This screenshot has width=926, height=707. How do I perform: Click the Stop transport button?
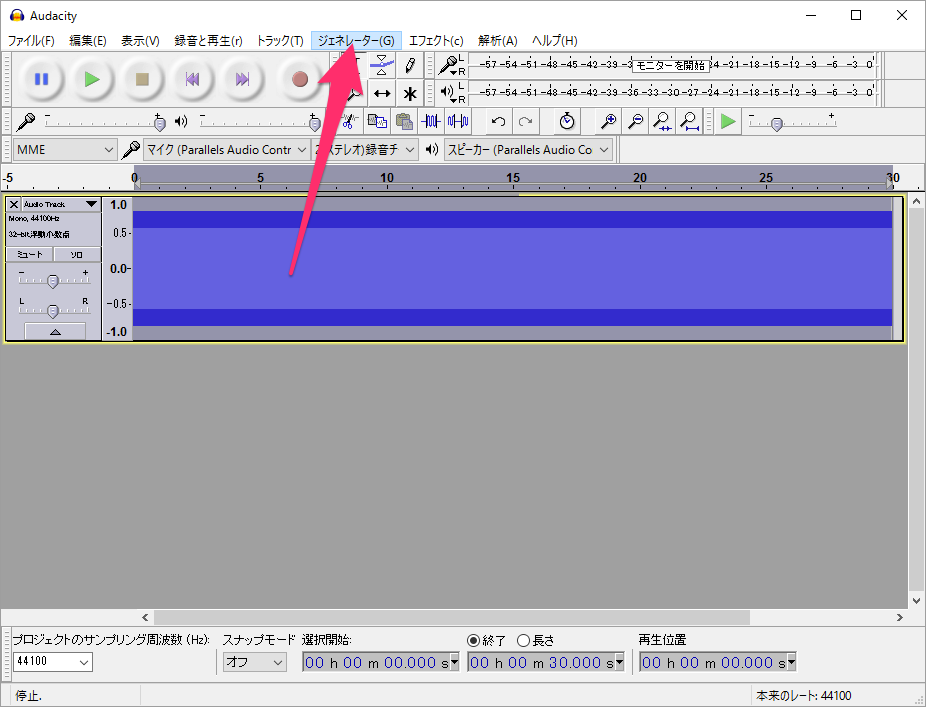coord(142,79)
